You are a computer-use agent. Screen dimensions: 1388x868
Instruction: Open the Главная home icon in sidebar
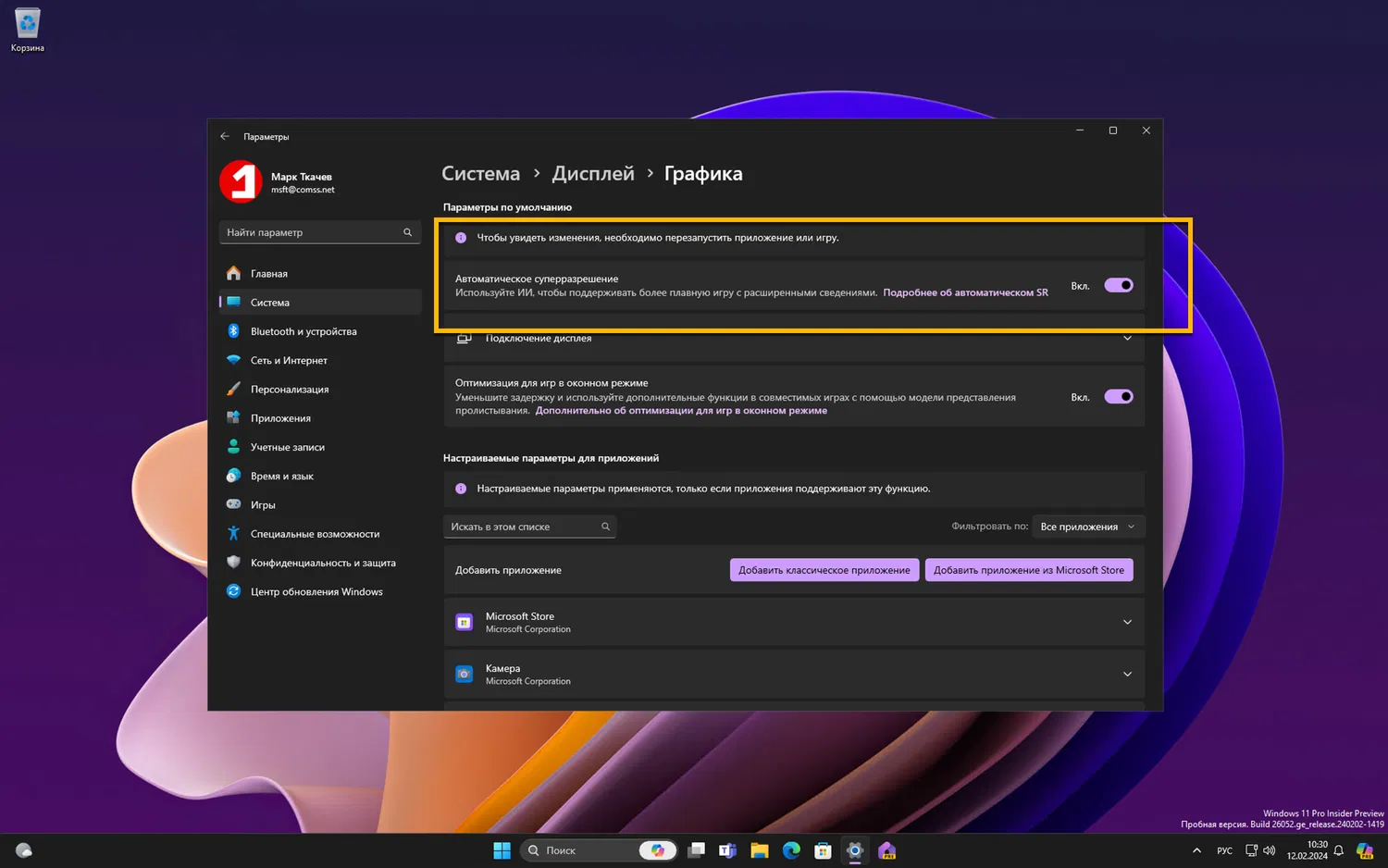[233, 273]
